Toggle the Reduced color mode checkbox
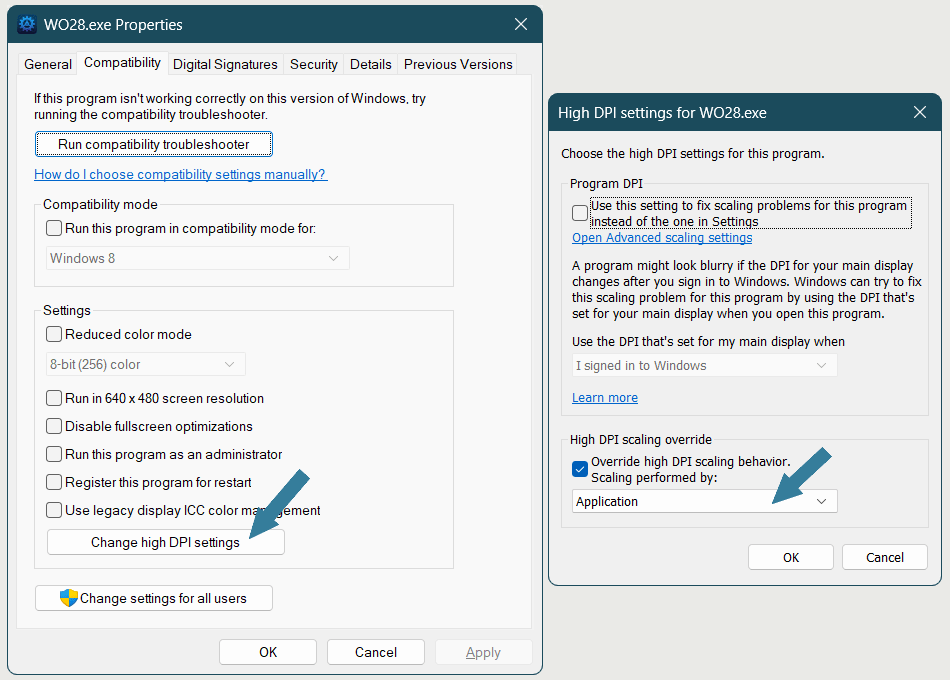 (54, 334)
